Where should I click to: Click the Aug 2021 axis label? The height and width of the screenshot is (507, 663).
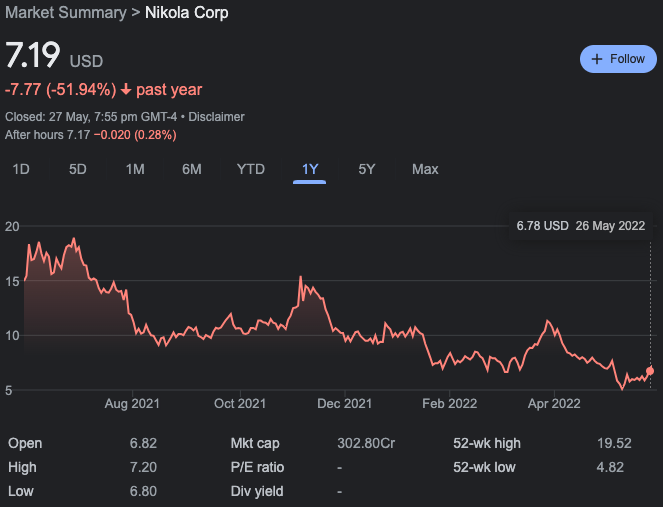point(132,404)
